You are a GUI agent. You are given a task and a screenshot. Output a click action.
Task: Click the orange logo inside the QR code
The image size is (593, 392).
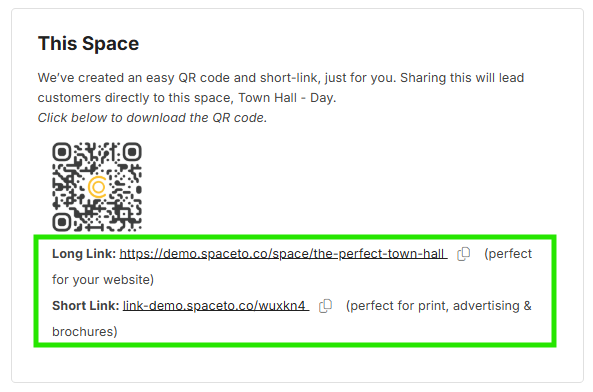[98, 187]
